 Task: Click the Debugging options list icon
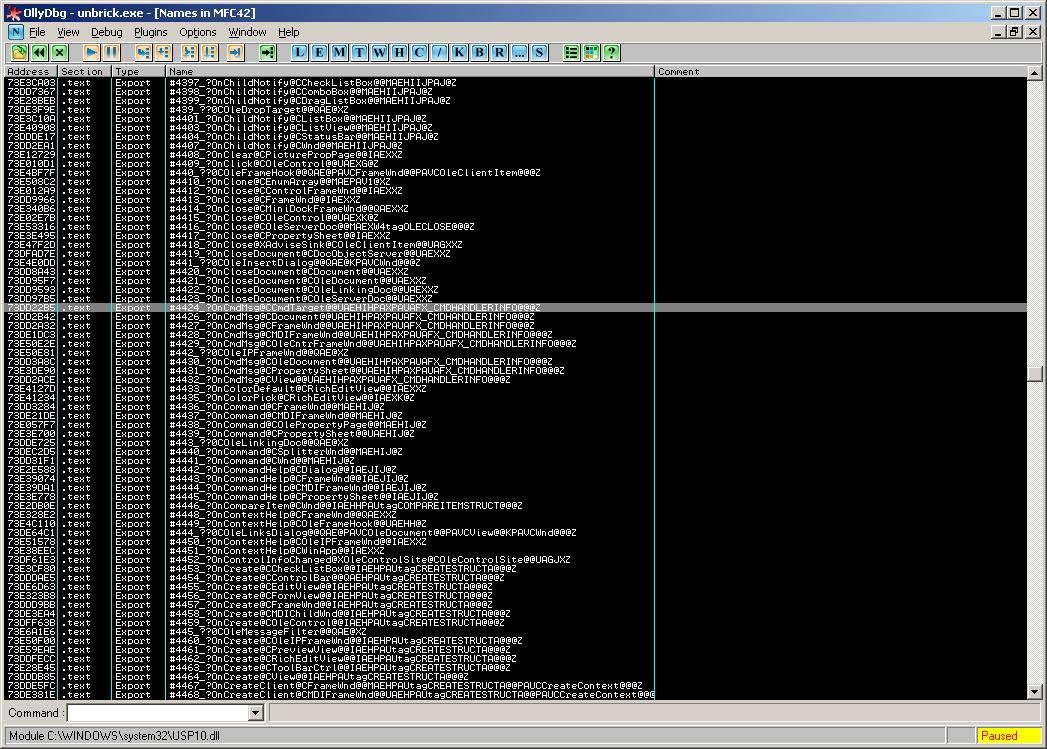[x=572, y=52]
